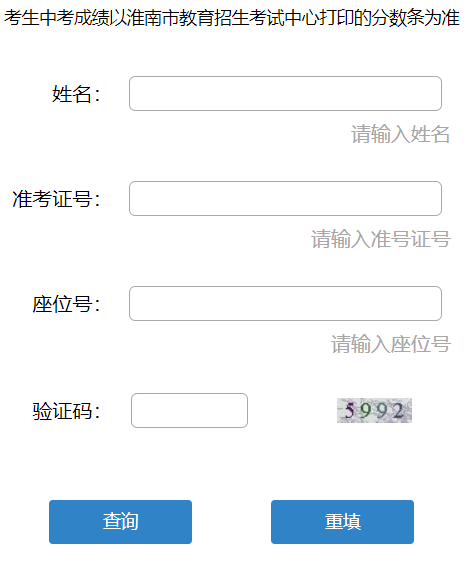Select the 请输入座位号 hint text

391,344
